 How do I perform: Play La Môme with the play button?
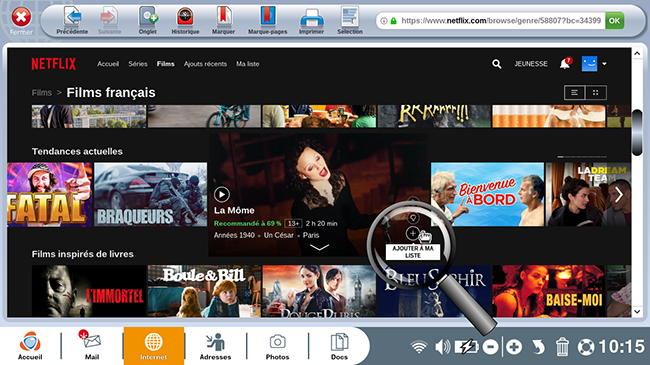coord(222,194)
